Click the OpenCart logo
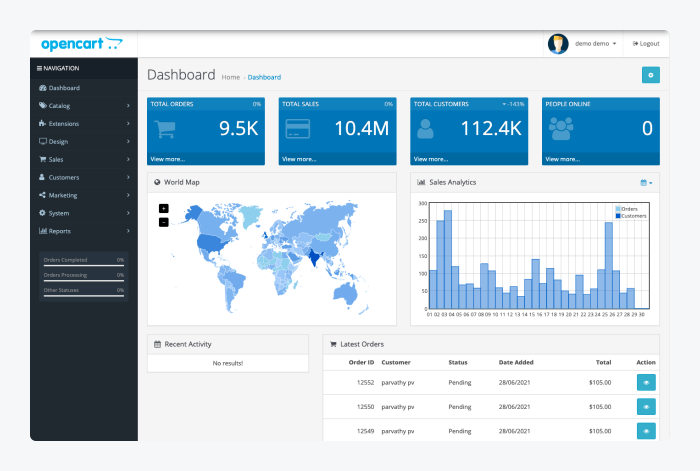The height and width of the screenshot is (471, 700). [82, 44]
